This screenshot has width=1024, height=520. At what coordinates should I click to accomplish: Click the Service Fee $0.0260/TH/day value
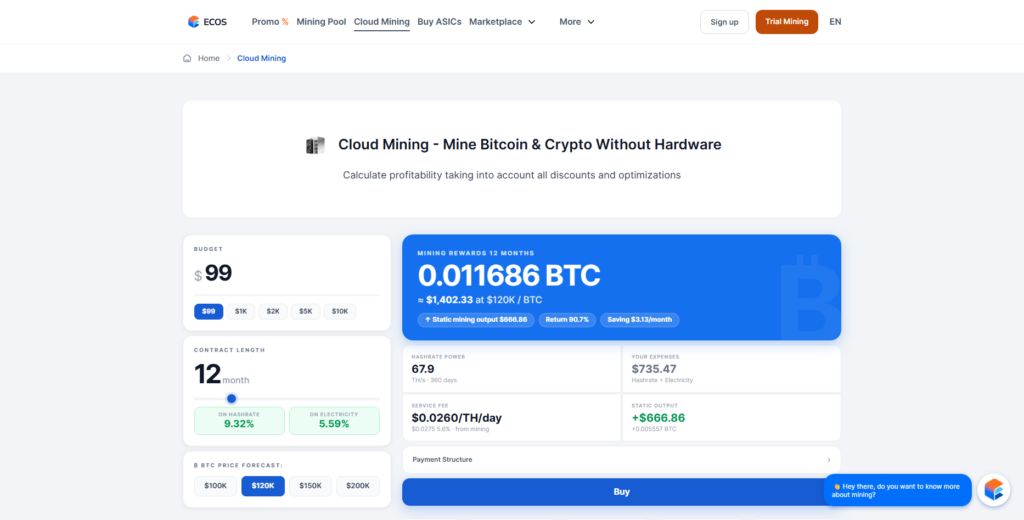coord(456,417)
